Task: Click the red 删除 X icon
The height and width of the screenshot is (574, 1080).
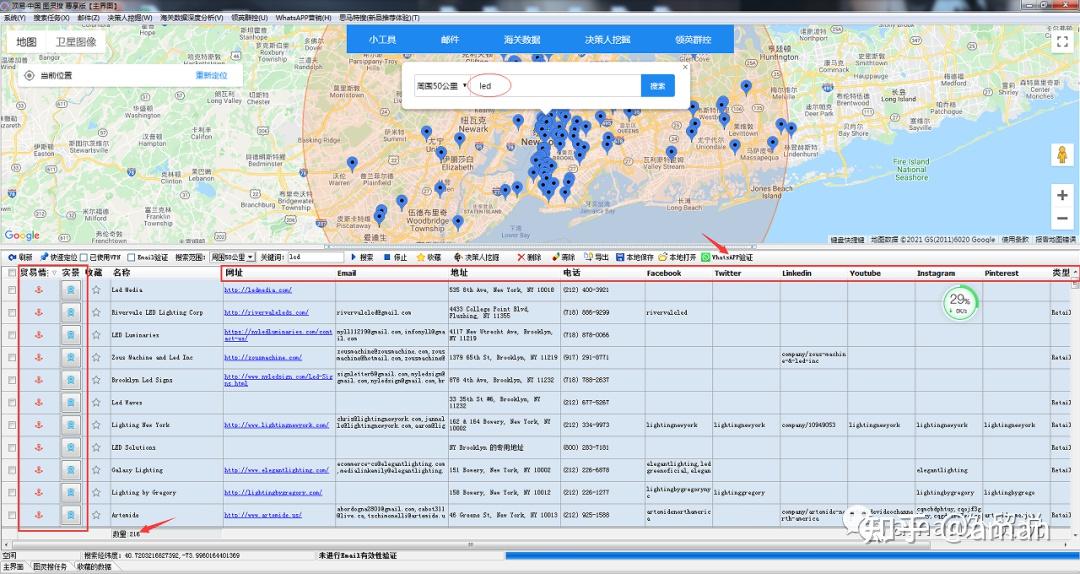Action: (x=521, y=257)
